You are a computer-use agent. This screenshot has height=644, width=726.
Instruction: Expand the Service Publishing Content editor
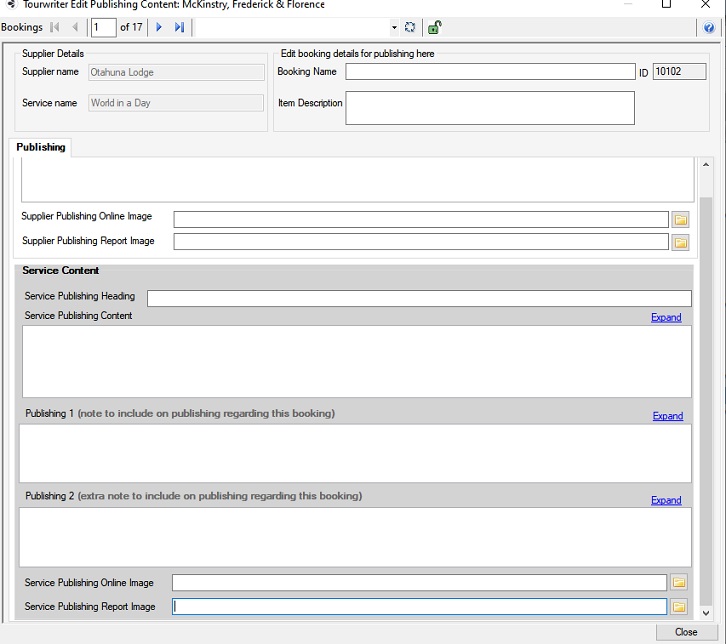coord(666,318)
